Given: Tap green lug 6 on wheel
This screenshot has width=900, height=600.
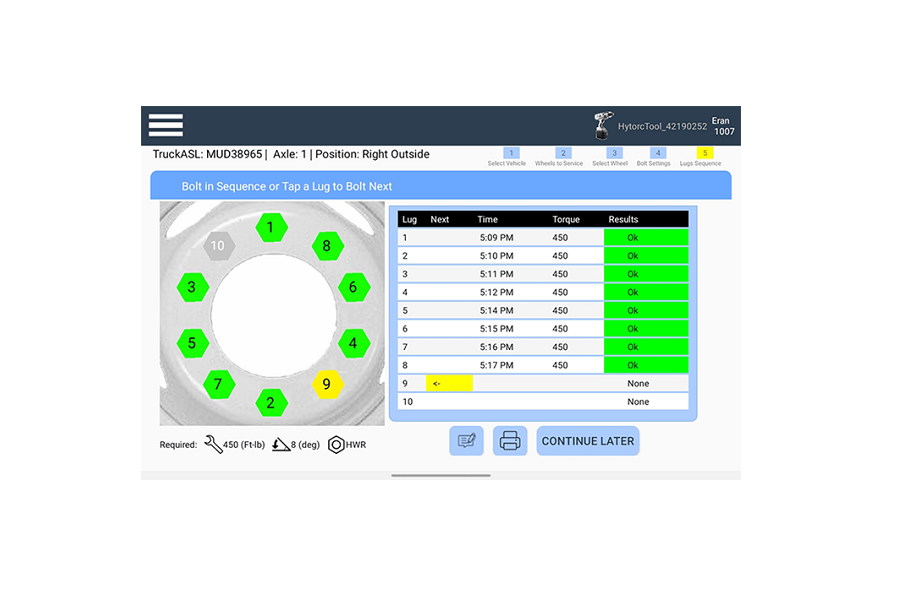Looking at the screenshot, I should pos(352,288).
